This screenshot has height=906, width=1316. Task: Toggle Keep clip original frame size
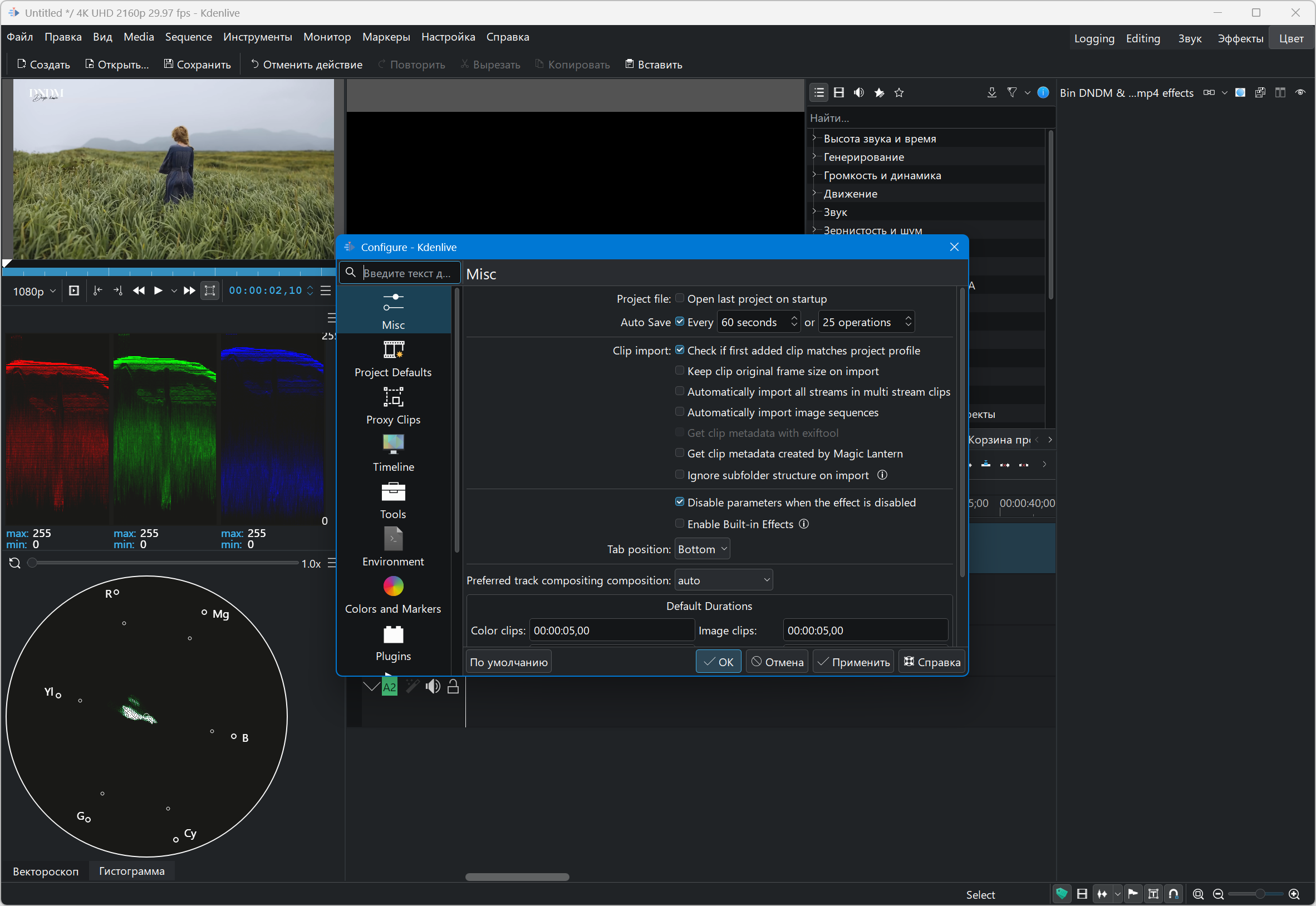coord(680,371)
